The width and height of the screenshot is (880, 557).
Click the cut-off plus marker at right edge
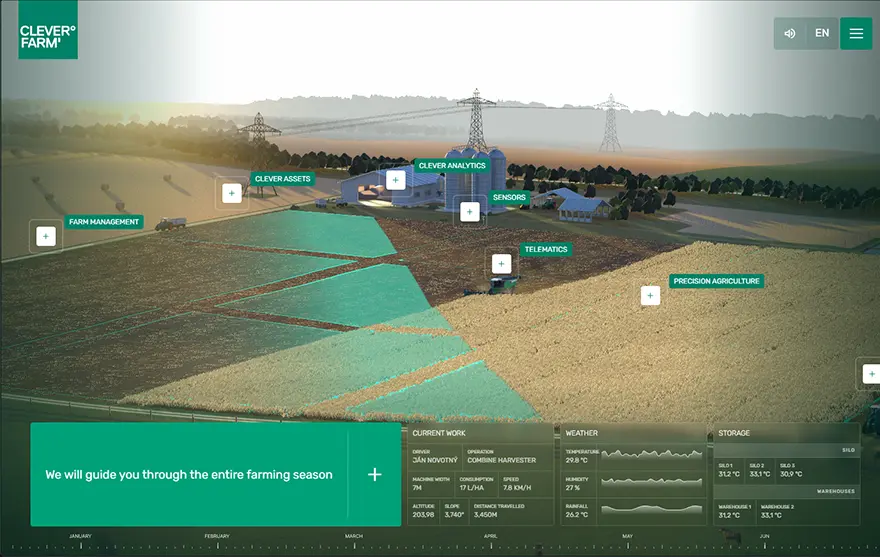pos(871,374)
